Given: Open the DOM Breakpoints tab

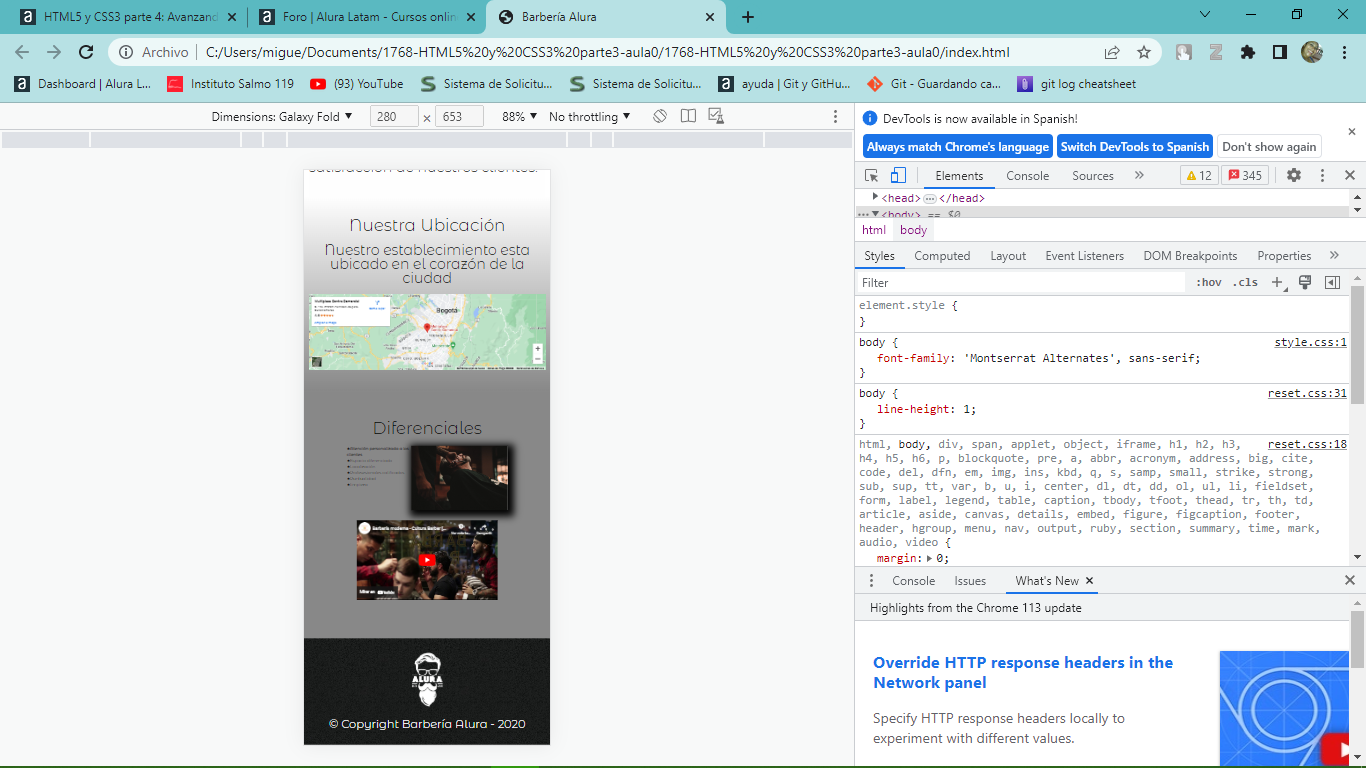Looking at the screenshot, I should click(x=1190, y=256).
